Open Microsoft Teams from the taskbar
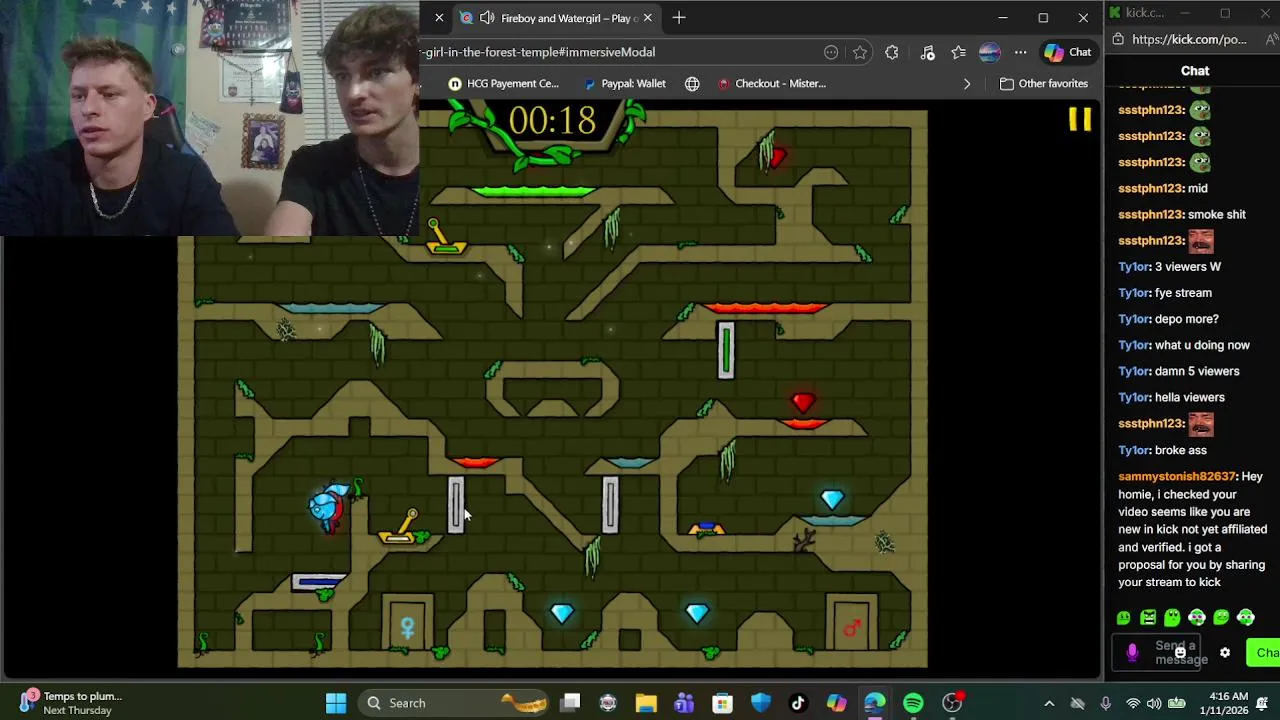The image size is (1280, 720). pos(684,703)
